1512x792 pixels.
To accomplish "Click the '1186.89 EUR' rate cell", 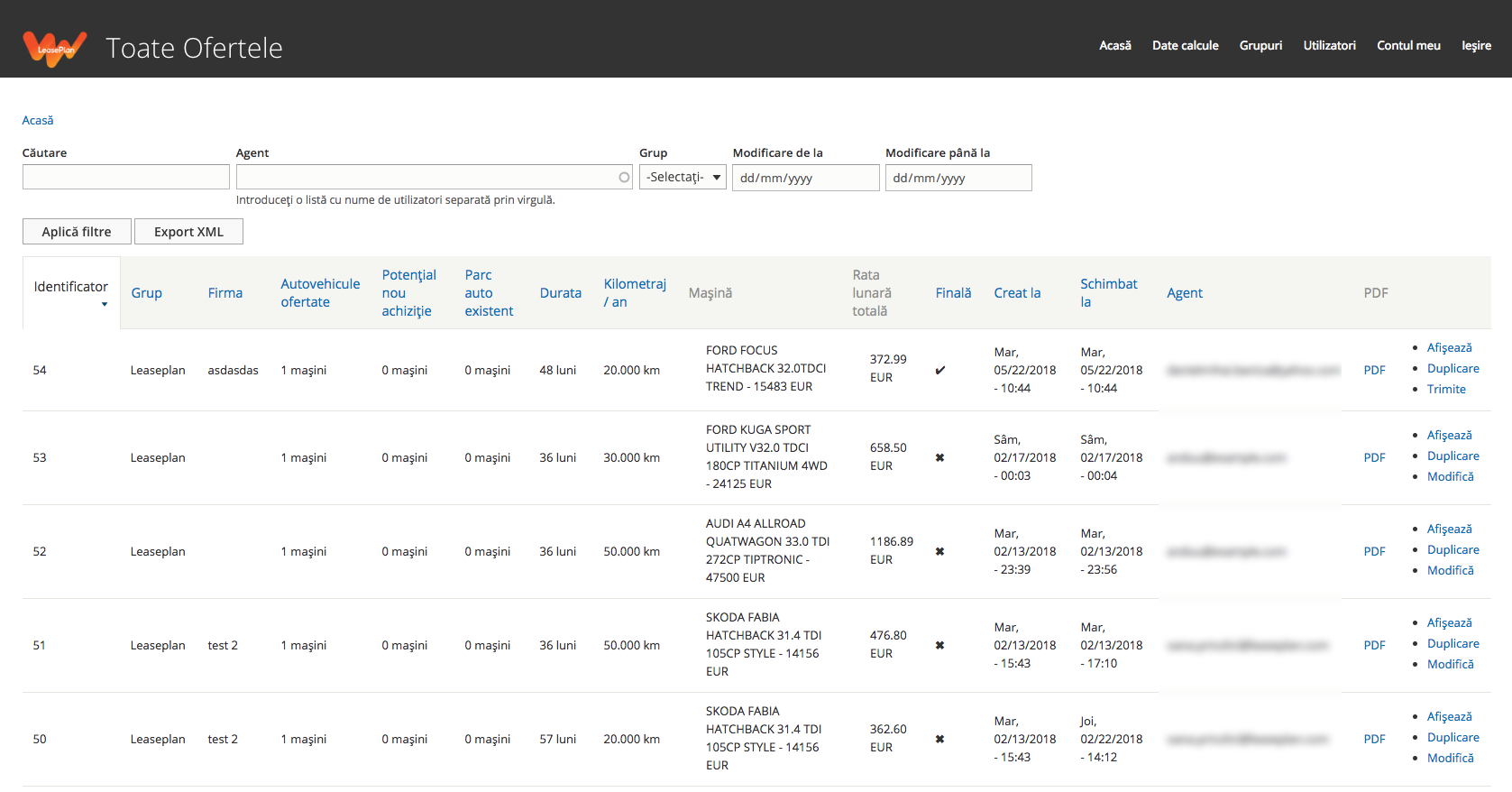I will click(x=891, y=550).
